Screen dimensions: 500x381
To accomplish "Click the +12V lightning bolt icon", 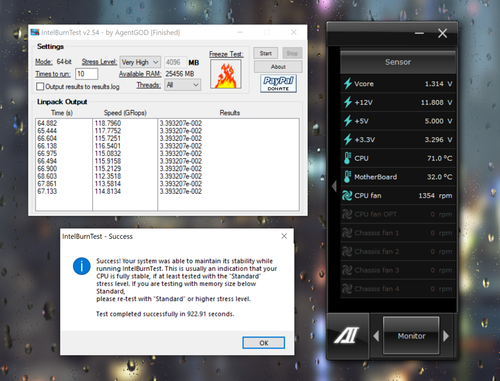I will click(x=348, y=102).
